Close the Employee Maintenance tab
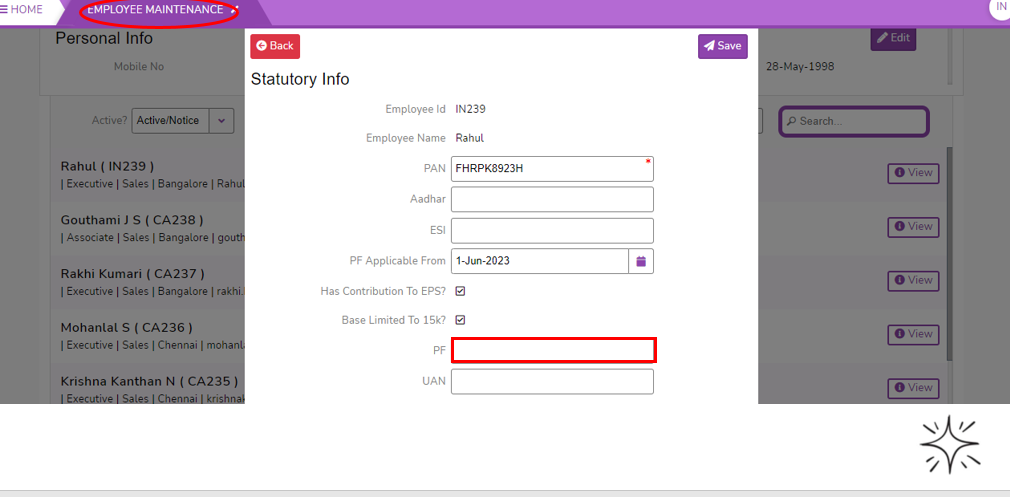The image size is (1010, 497). pos(234,10)
